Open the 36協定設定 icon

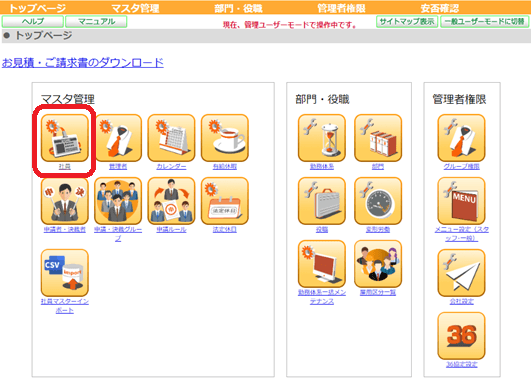tap(461, 336)
